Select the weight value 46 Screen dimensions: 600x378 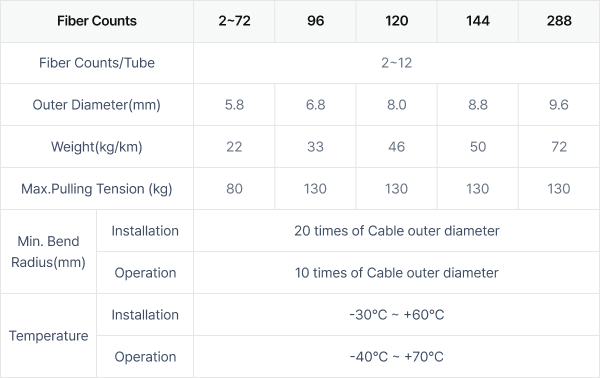[x=396, y=147]
